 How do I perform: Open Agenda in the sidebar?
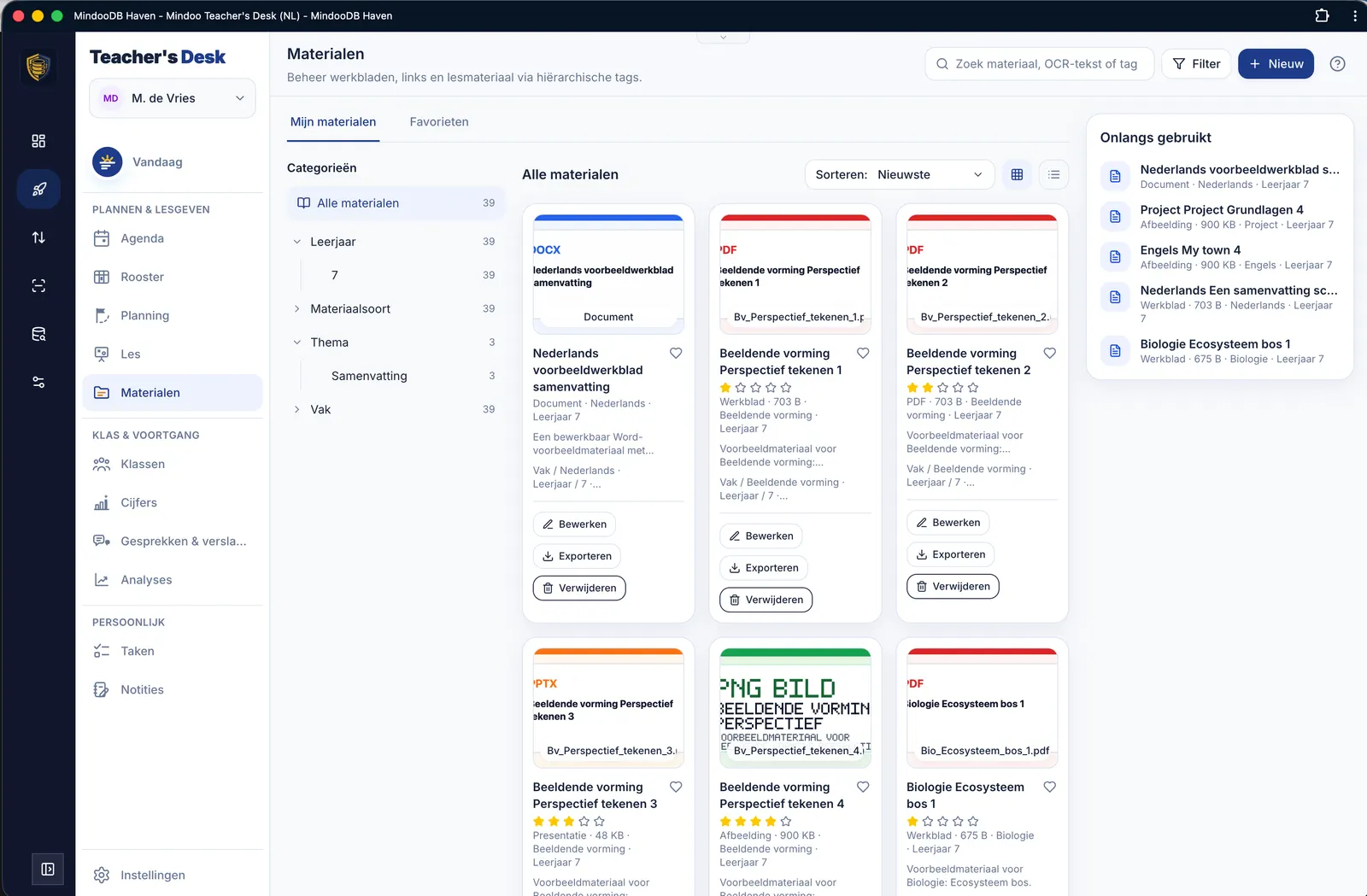click(x=173, y=238)
